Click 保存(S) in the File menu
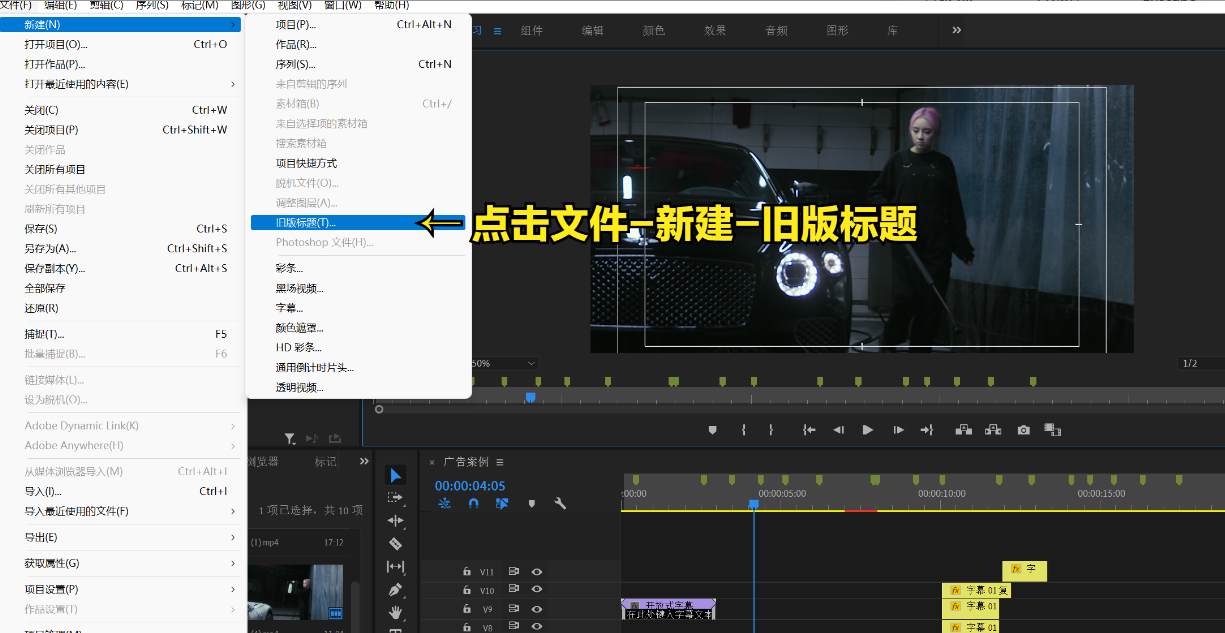 pyautogui.click(x=41, y=229)
